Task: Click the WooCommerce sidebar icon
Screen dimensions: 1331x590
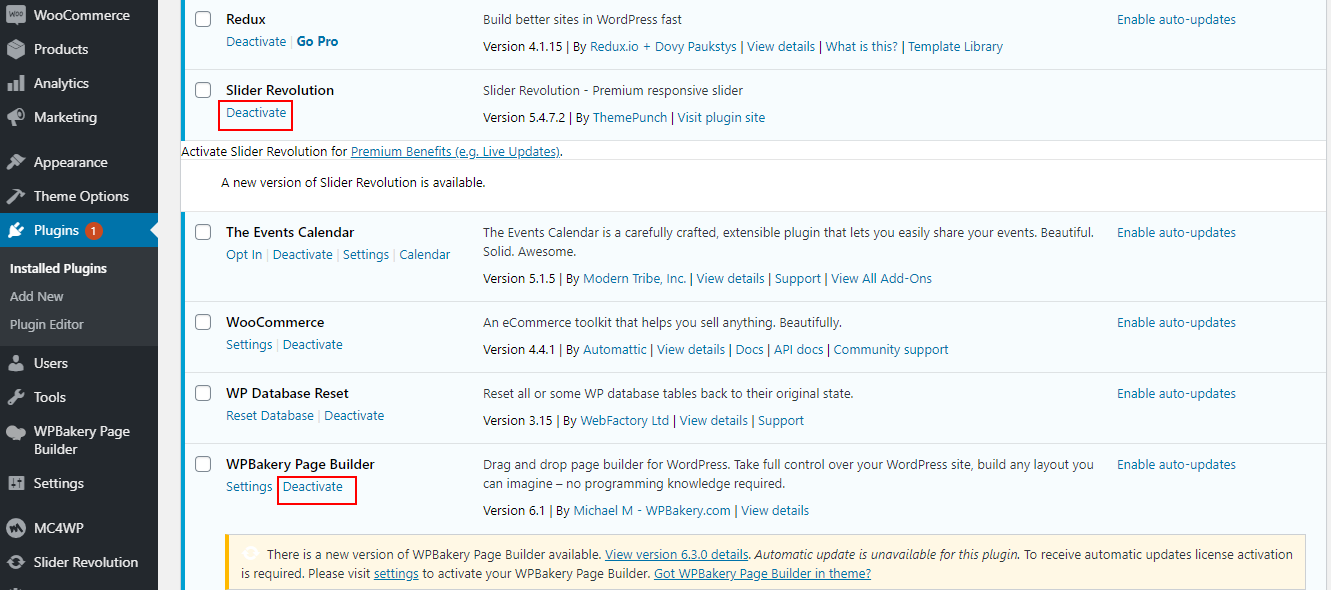Action: 16,16
